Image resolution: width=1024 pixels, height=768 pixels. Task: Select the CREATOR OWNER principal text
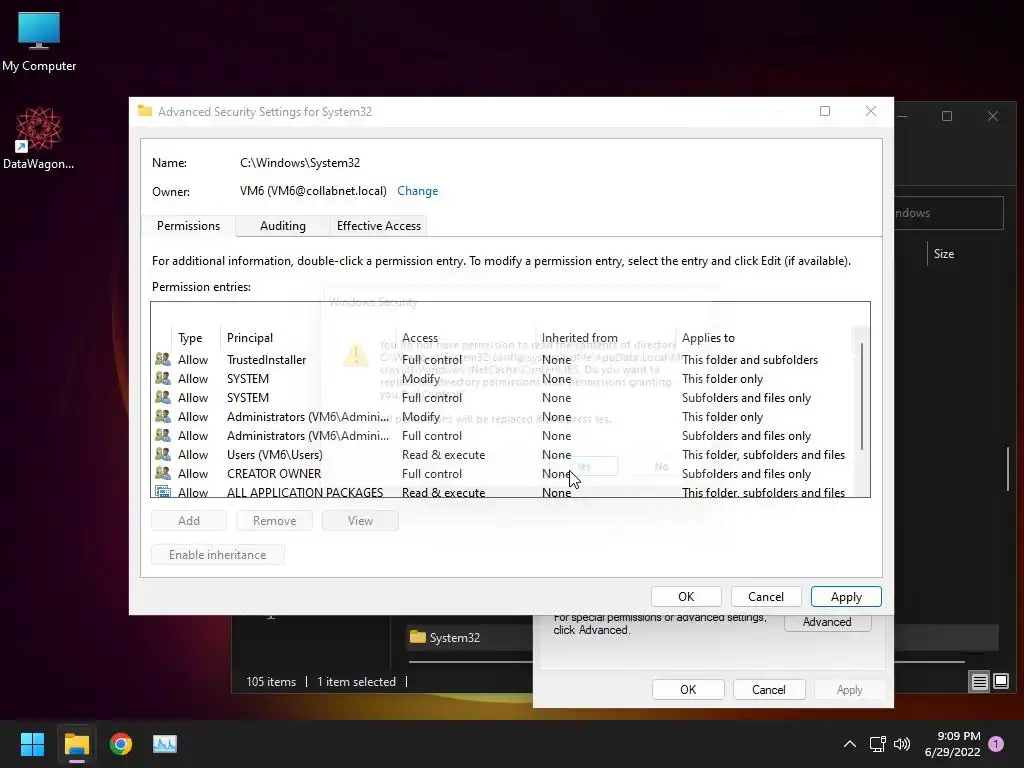[x=274, y=473]
